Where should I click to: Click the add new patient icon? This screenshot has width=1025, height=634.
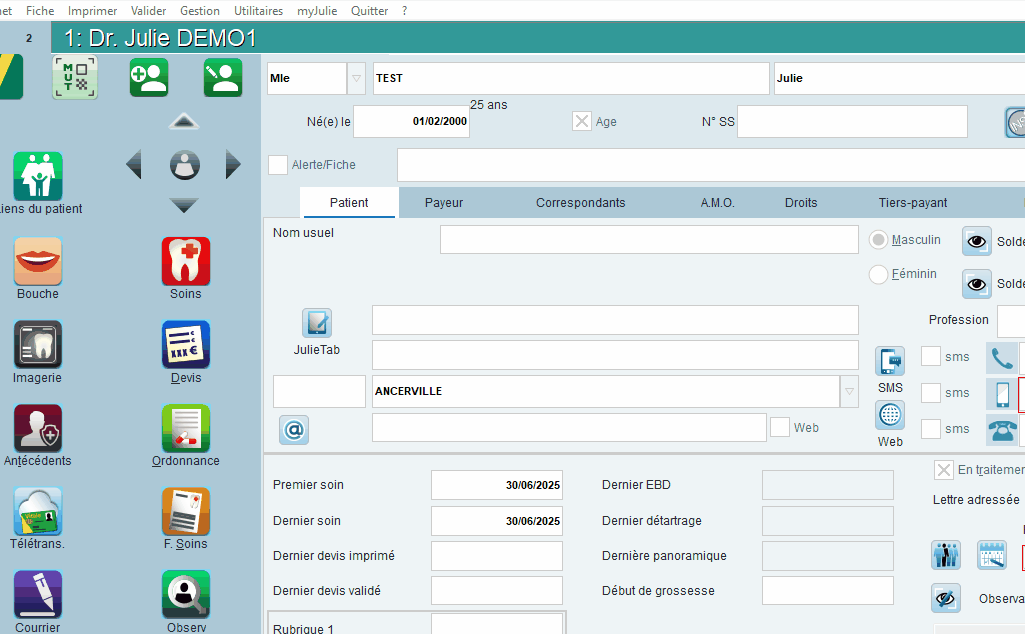coord(149,77)
